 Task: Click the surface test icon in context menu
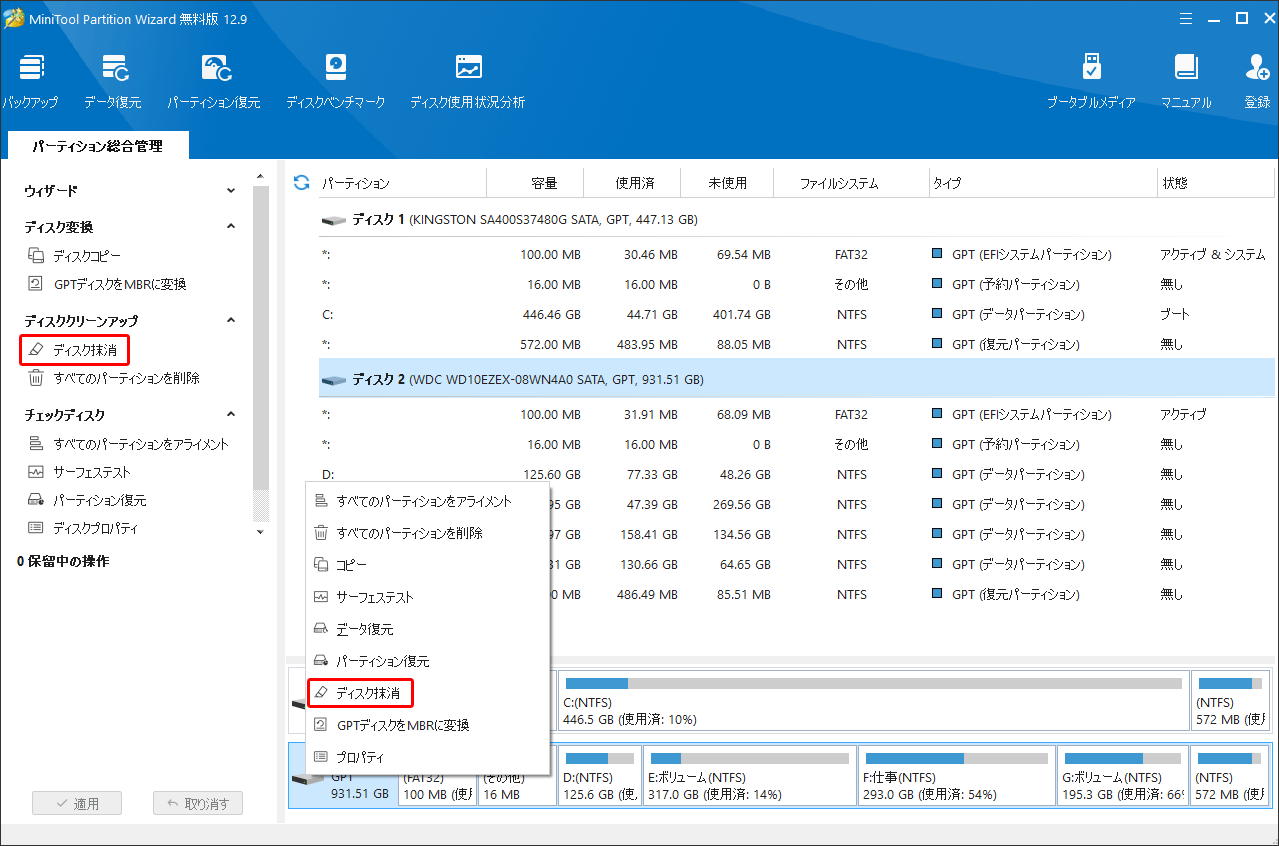click(x=321, y=597)
